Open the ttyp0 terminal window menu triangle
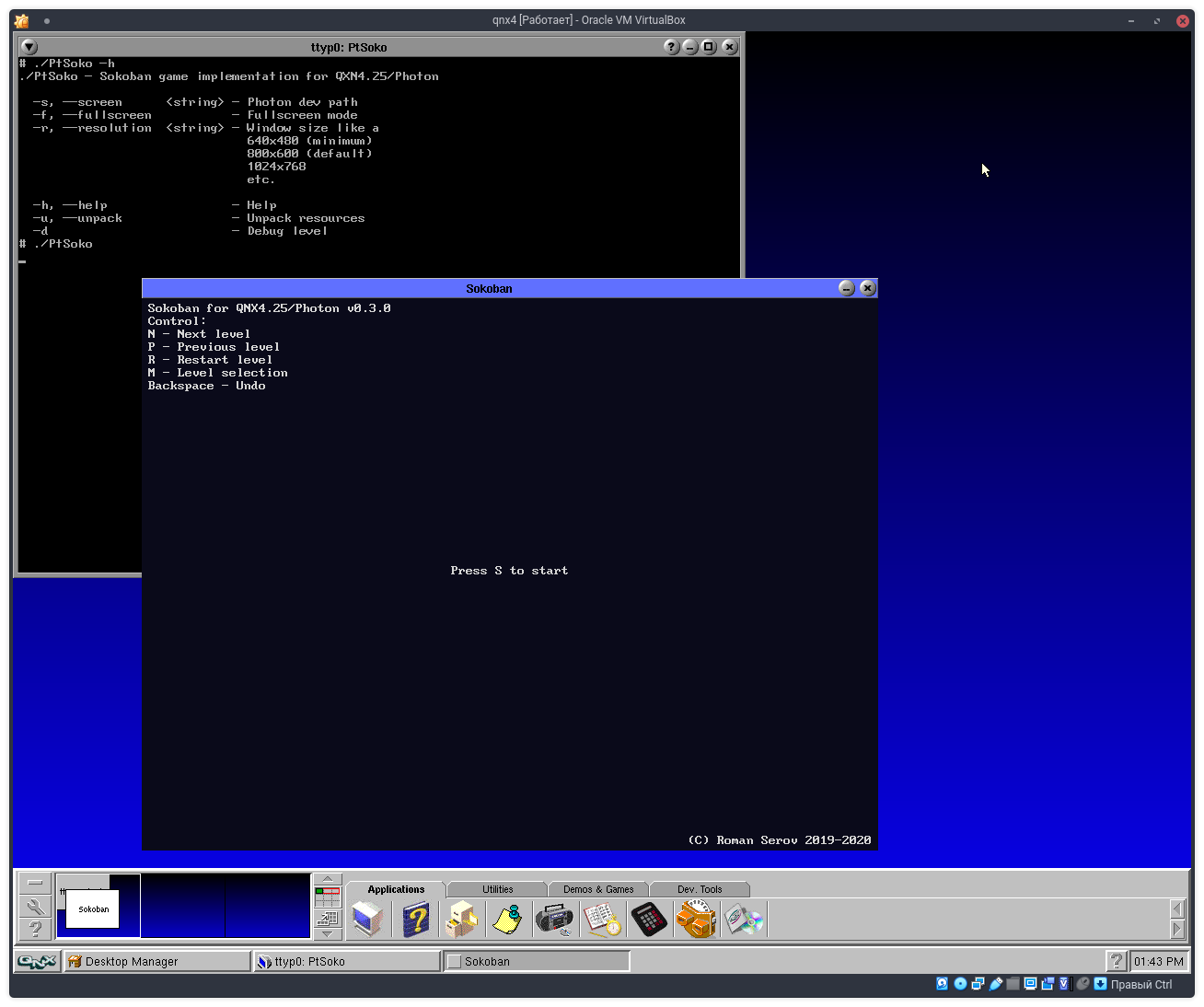 pos(29,47)
